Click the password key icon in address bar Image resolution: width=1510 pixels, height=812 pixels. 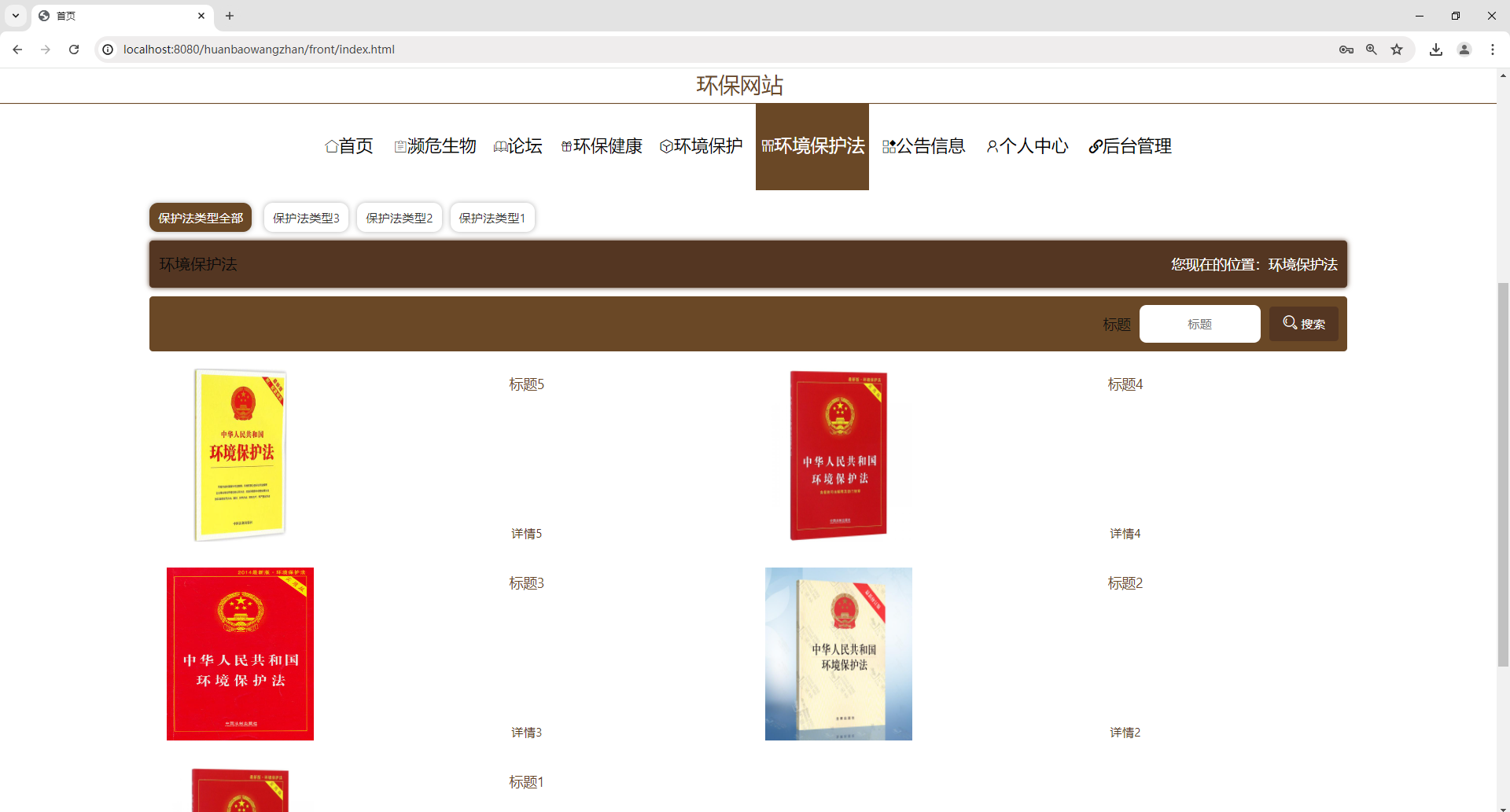[x=1346, y=49]
